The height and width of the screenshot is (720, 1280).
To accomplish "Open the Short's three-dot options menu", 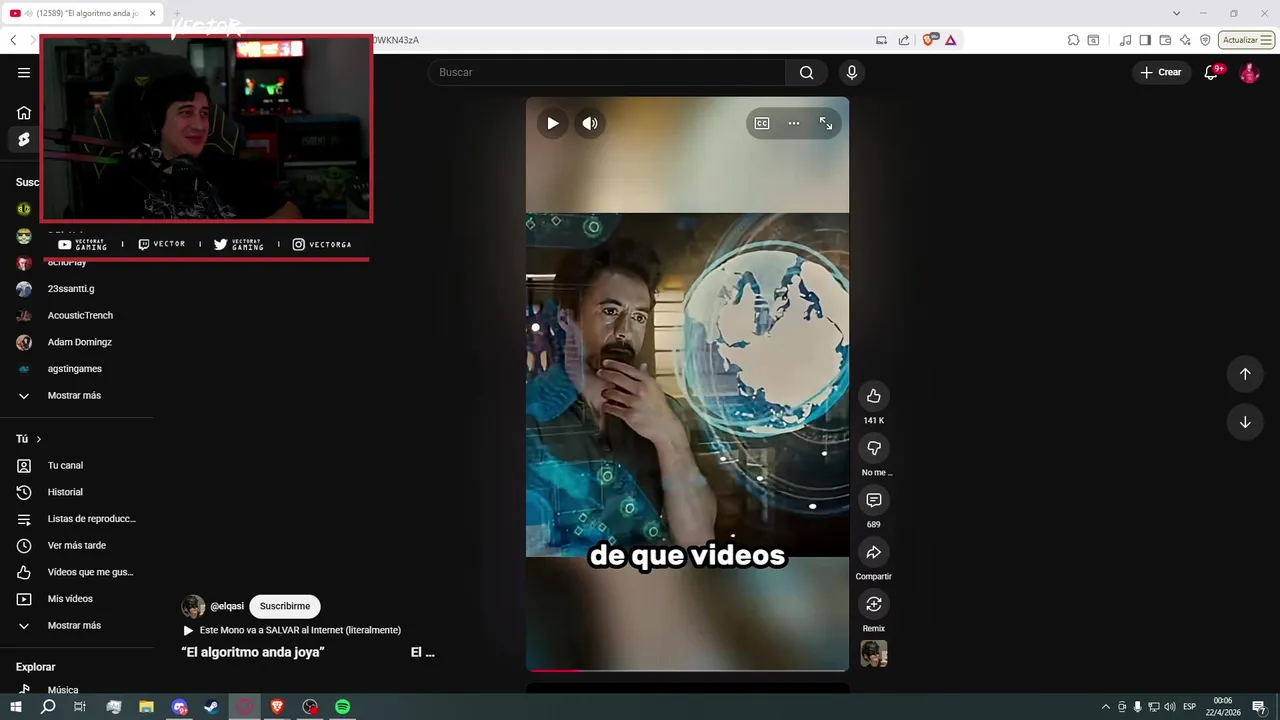I will click(x=794, y=123).
